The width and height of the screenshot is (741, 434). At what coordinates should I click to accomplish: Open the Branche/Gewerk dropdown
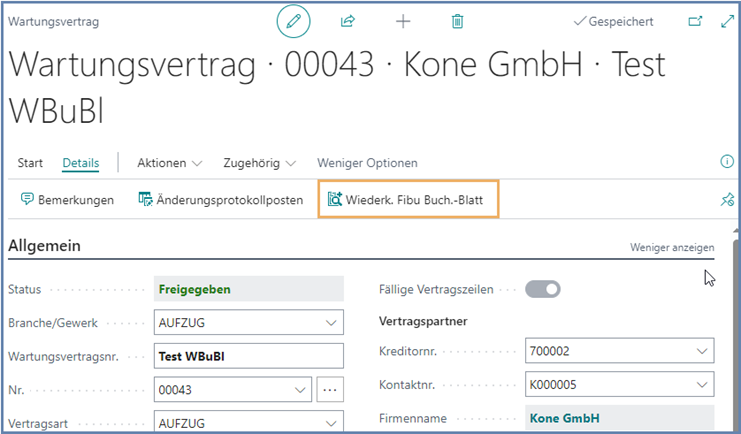click(x=331, y=323)
